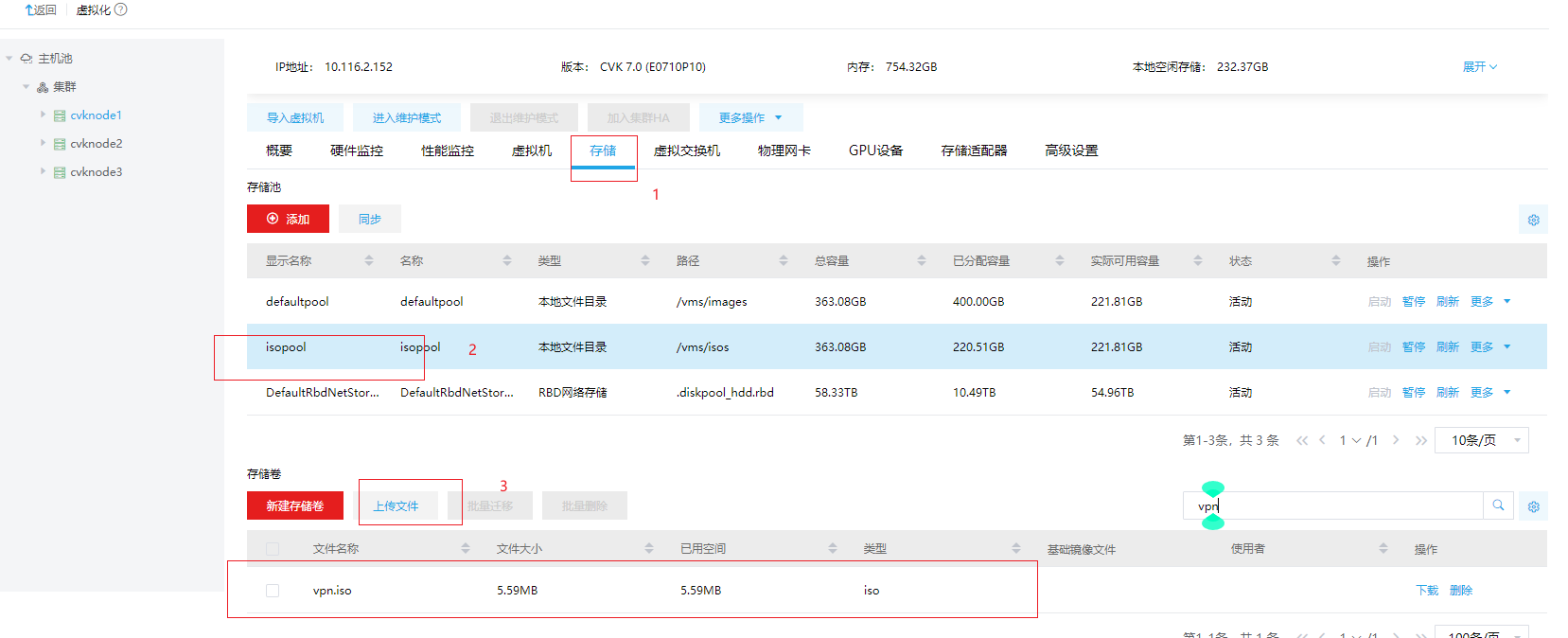Switch to the Storage Adapters tab

(x=974, y=151)
